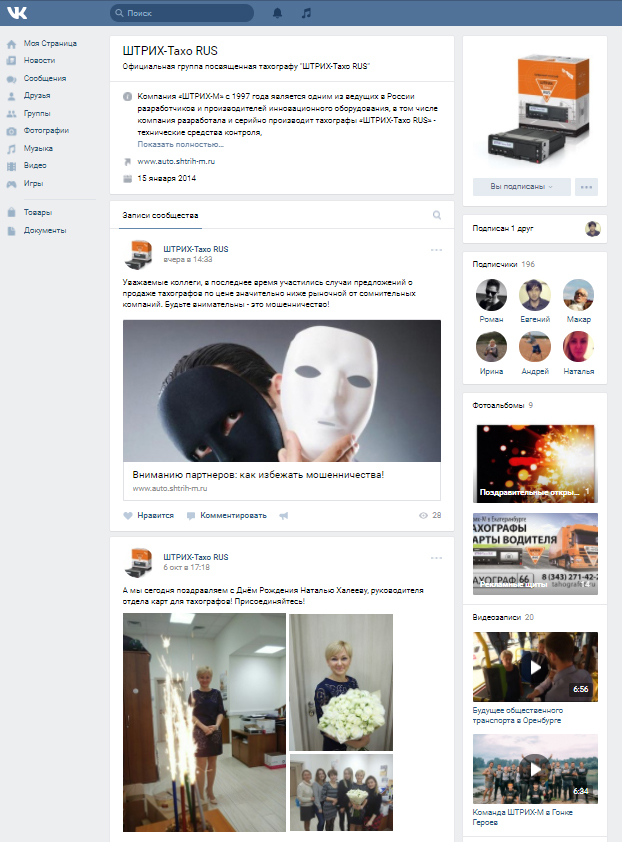Open the mask image in the scam-warning post
622x842 pixels.
pos(281,391)
